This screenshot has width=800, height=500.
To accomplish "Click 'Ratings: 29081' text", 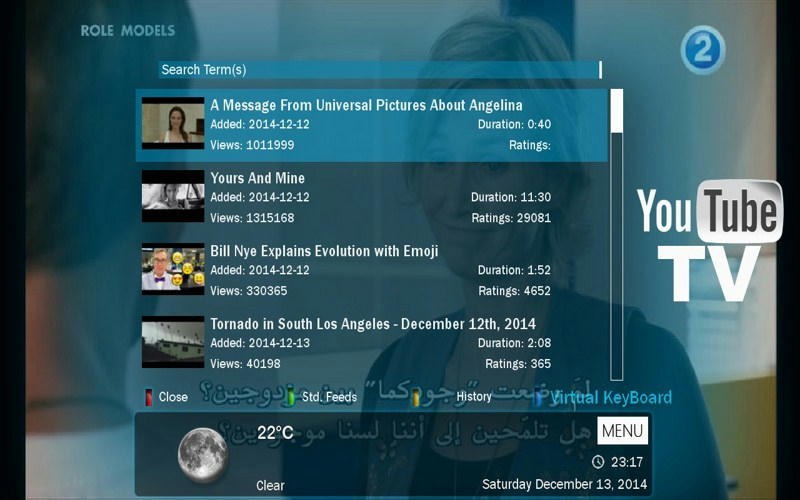I will [511, 218].
